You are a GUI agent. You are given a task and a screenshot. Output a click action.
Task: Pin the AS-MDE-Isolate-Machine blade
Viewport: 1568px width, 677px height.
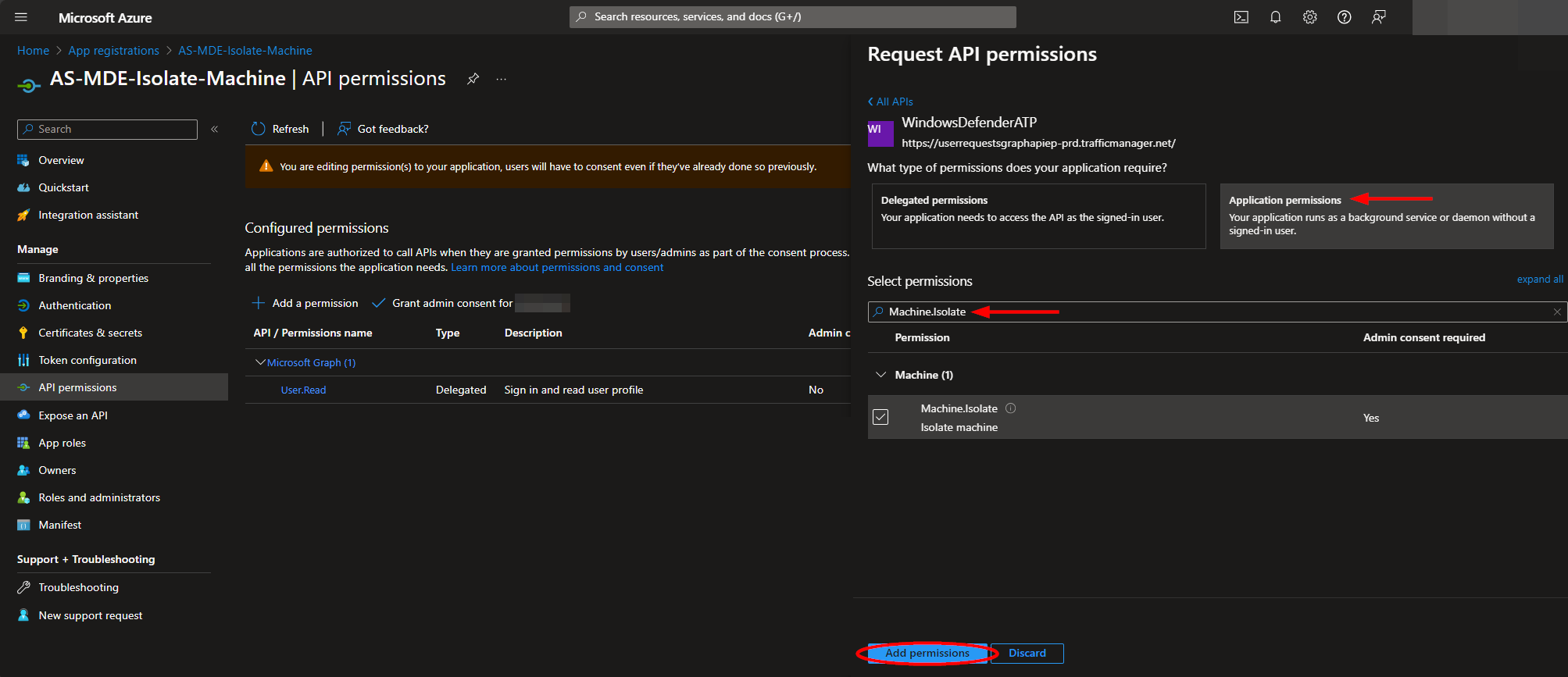coord(473,79)
